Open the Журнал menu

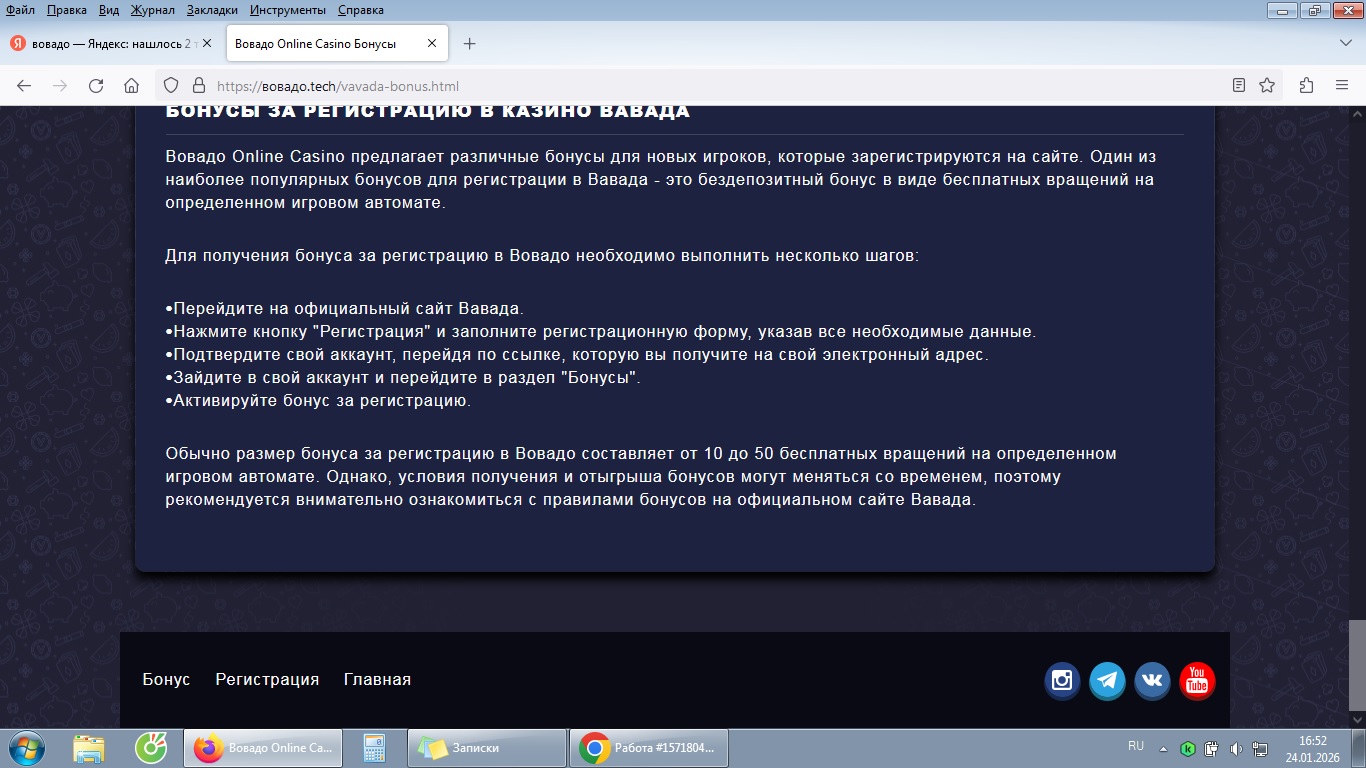point(152,10)
